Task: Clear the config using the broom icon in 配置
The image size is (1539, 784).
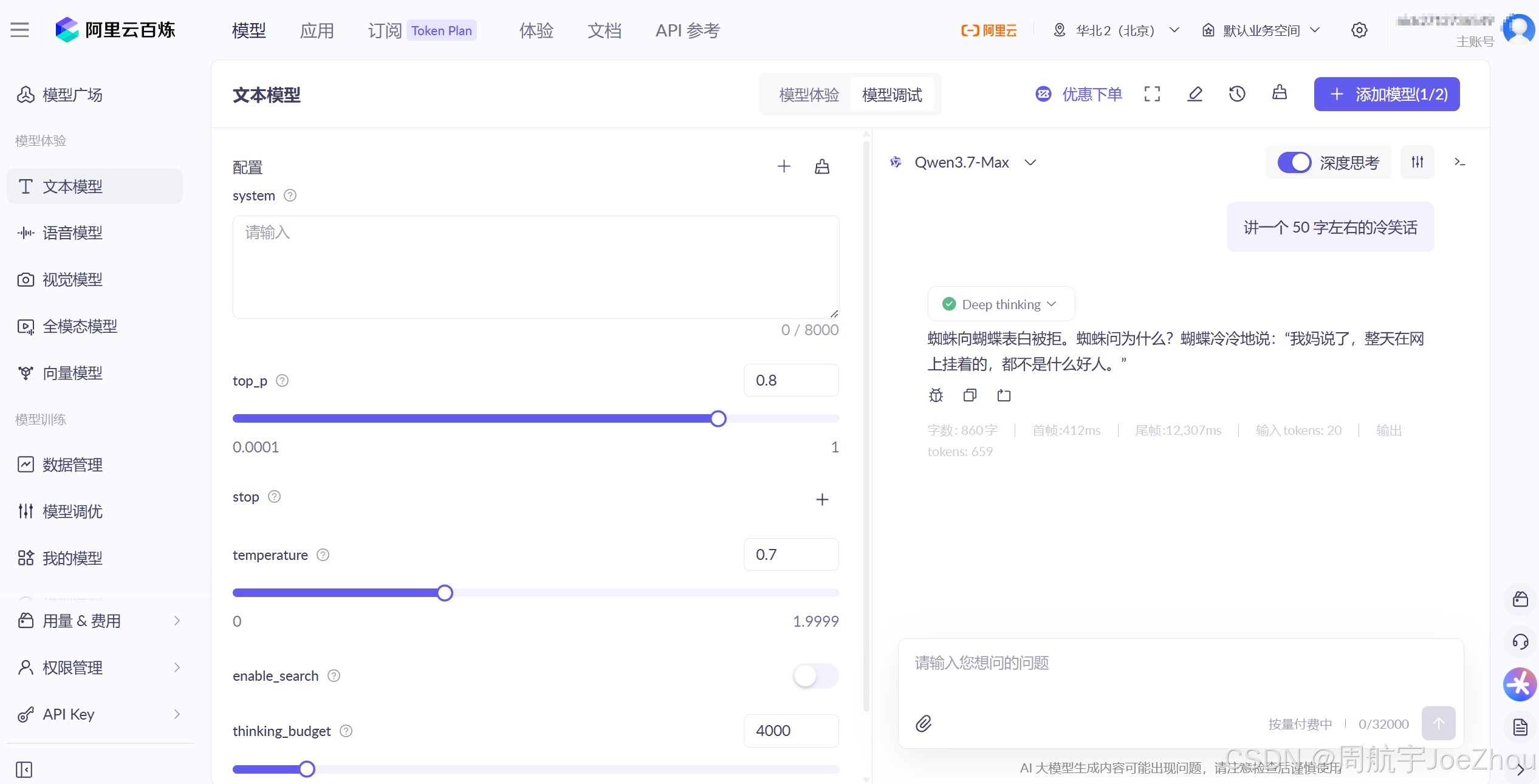Action: point(821,166)
